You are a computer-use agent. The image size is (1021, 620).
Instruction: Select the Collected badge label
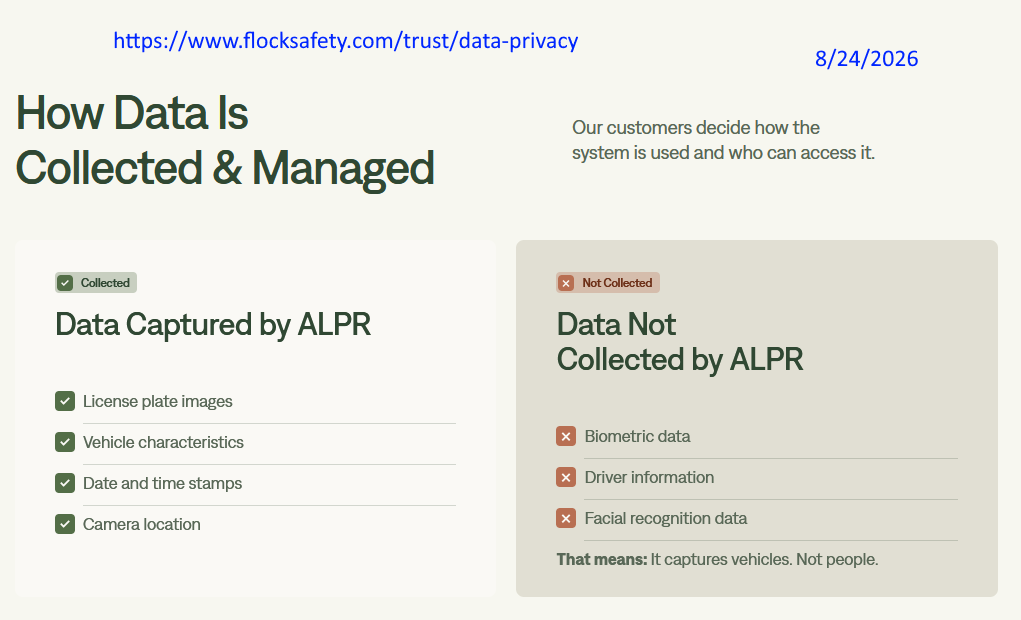point(105,283)
